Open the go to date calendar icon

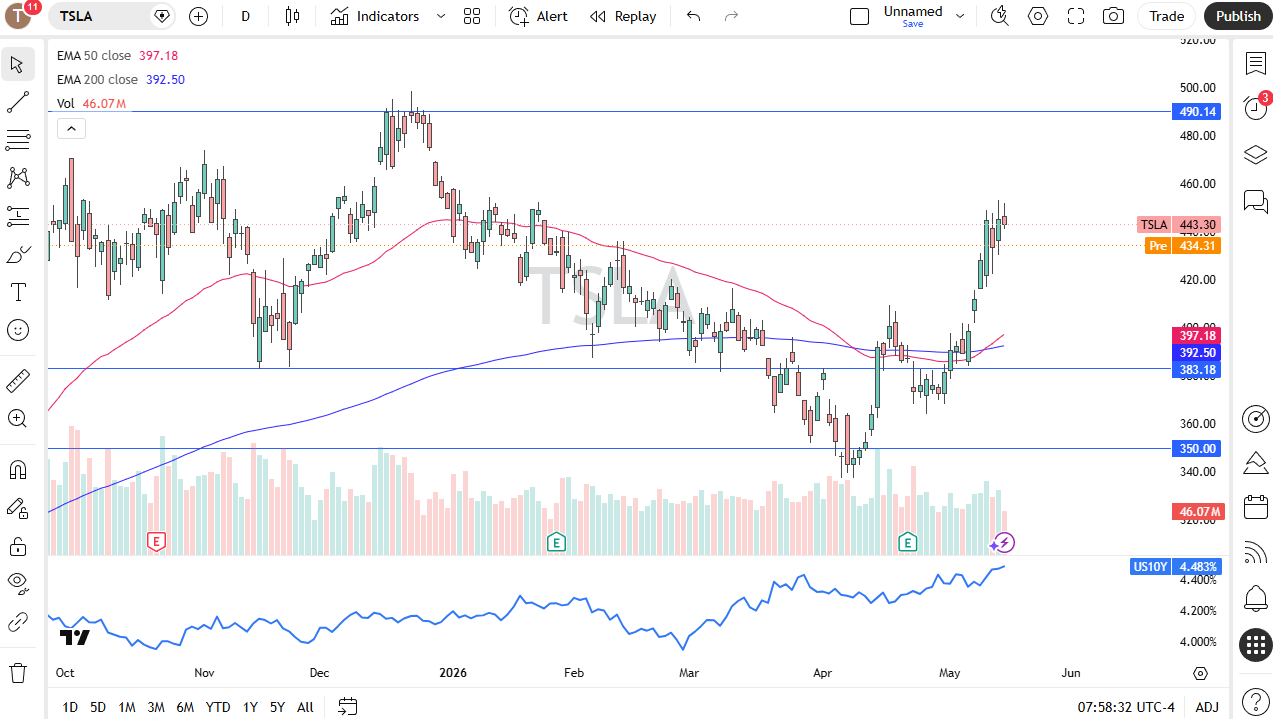coord(347,707)
